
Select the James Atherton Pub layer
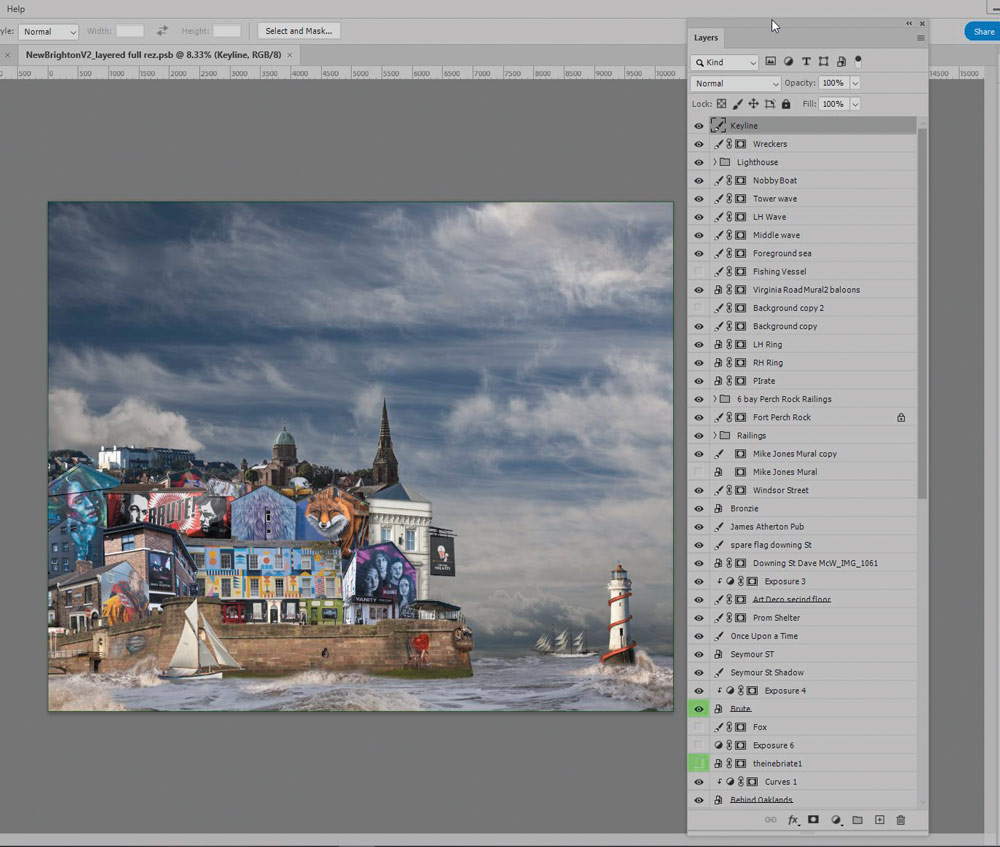tap(804, 527)
